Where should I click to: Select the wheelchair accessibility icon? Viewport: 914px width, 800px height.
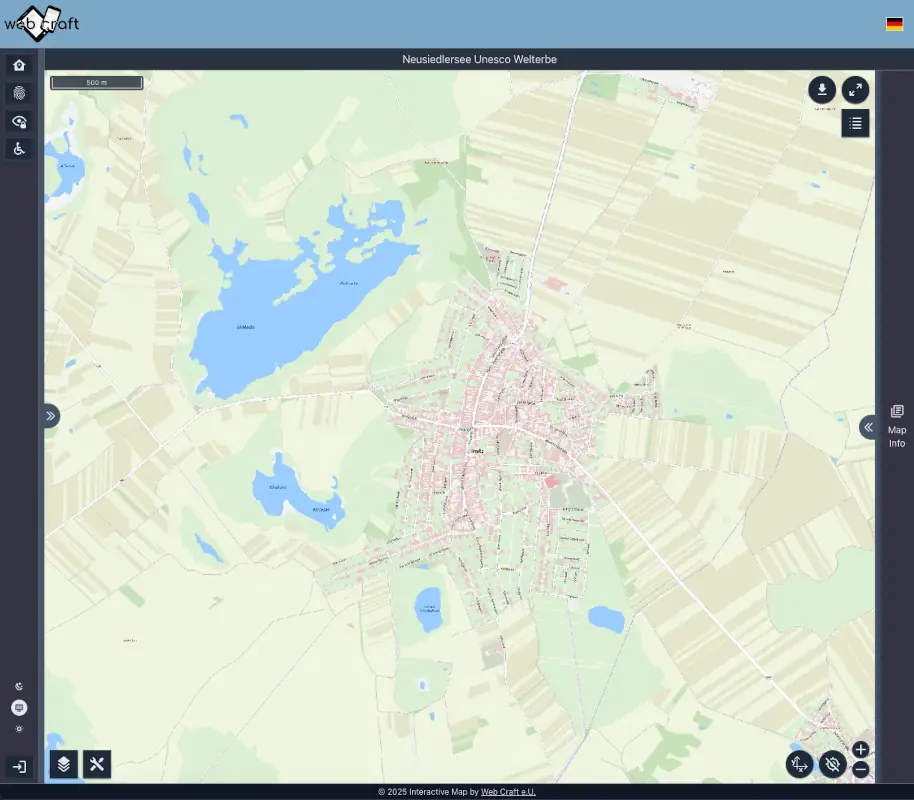(x=18, y=148)
